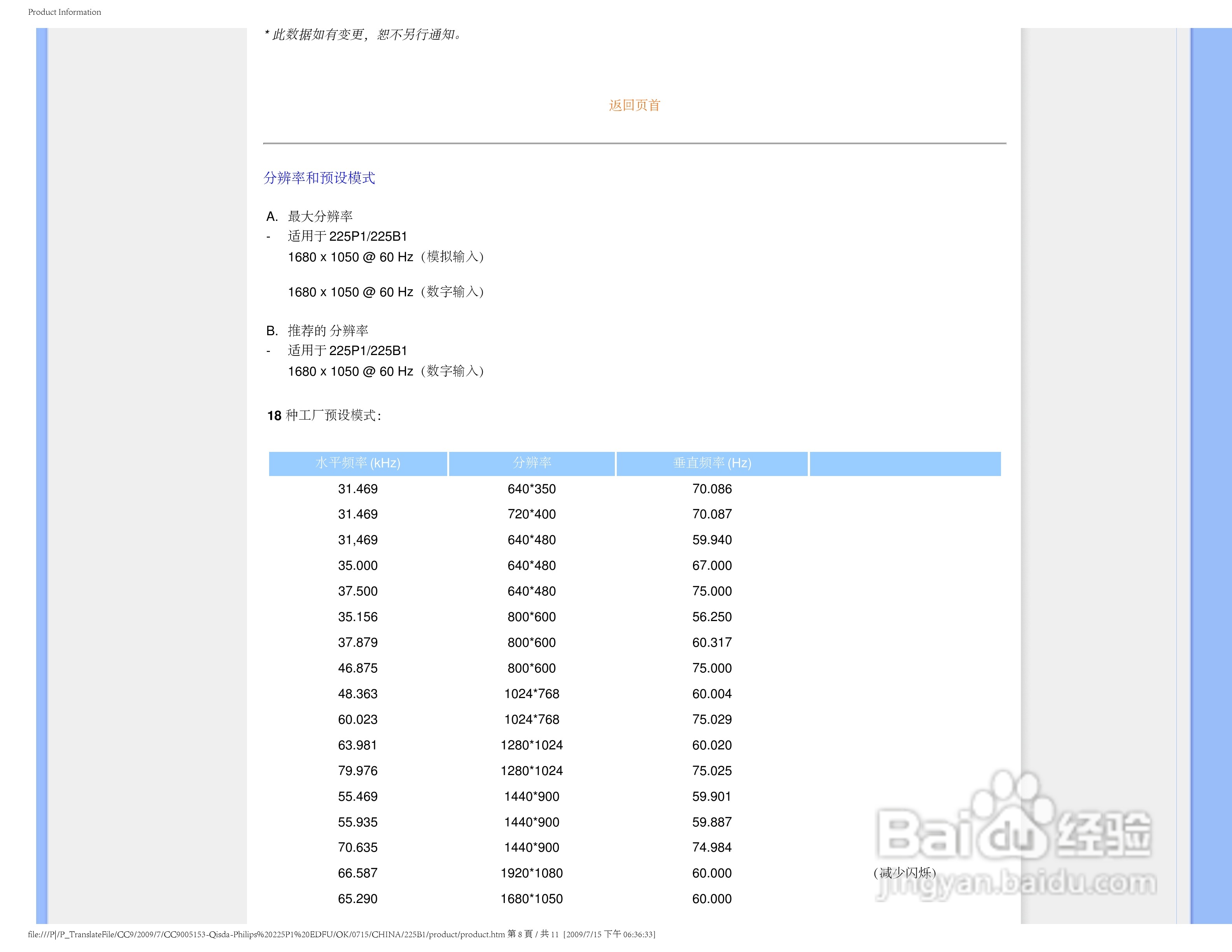The width and height of the screenshot is (1232, 952).
Task: Click the file path footer text
Action: tap(341, 934)
